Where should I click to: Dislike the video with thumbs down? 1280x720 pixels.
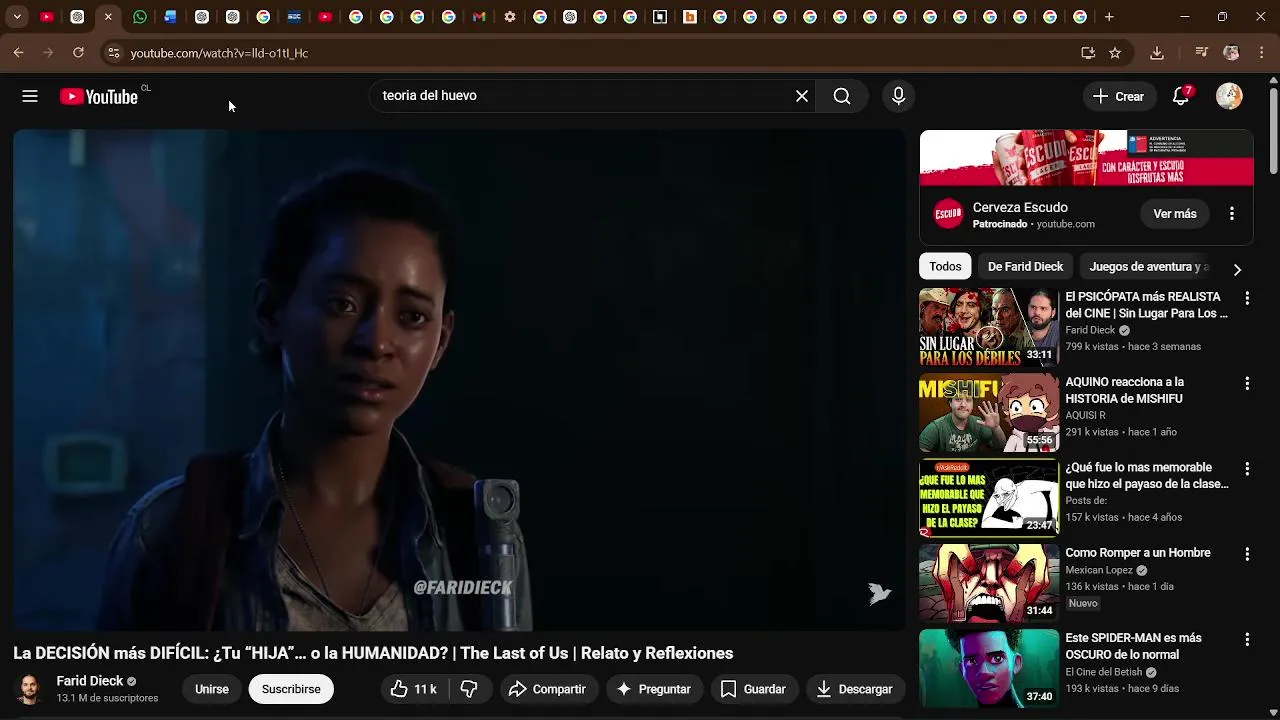pos(469,689)
